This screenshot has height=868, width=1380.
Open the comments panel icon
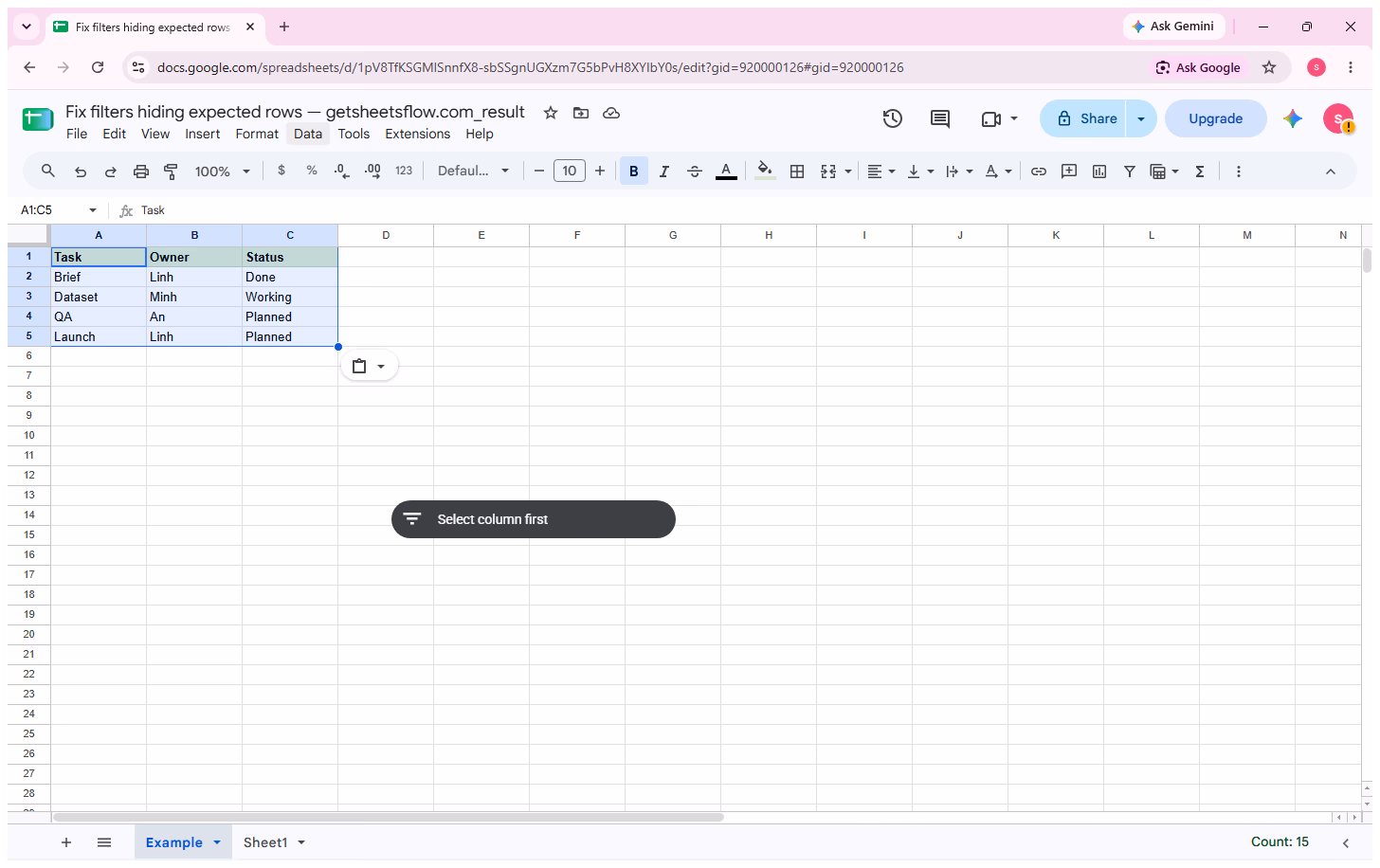pos(940,118)
